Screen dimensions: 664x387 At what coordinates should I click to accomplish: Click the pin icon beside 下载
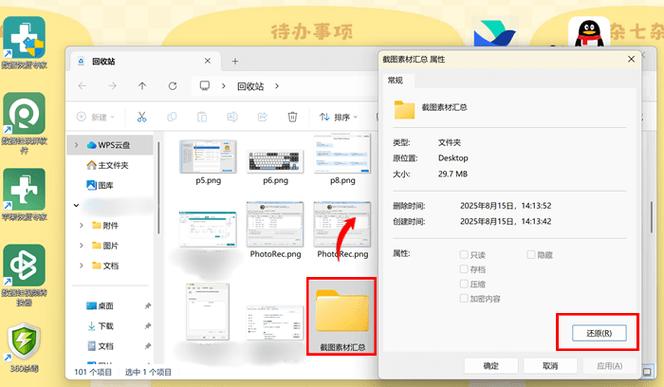(148, 326)
